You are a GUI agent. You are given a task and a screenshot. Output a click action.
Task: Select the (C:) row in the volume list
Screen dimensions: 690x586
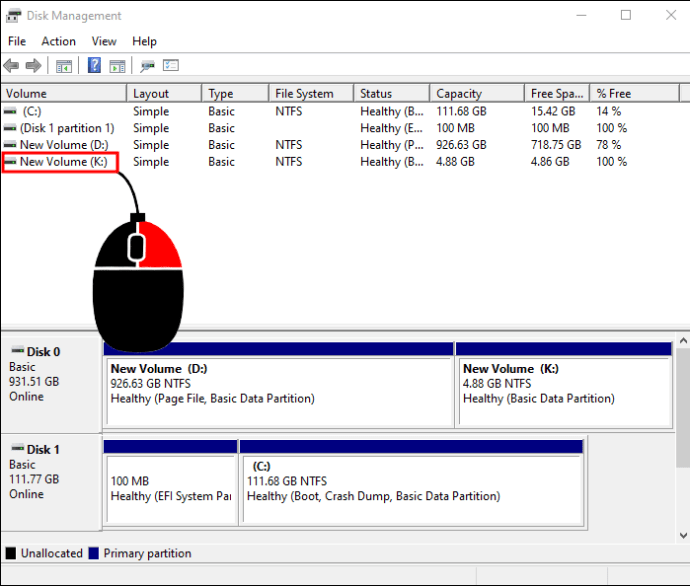[x=30, y=112]
